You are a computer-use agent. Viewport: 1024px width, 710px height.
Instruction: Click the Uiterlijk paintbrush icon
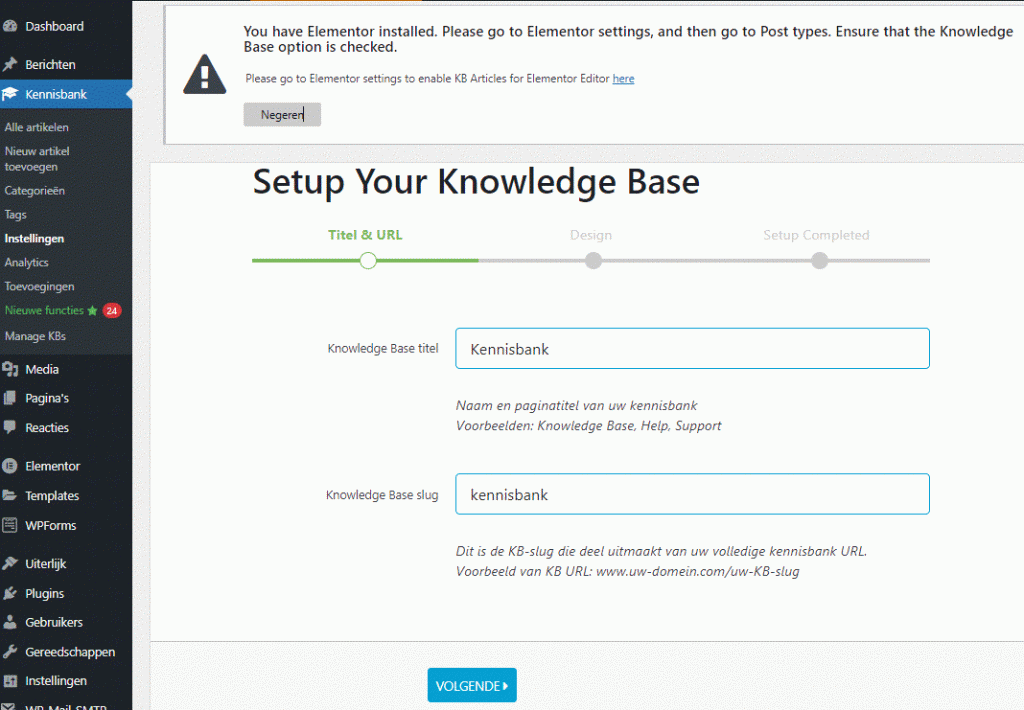click(10, 563)
